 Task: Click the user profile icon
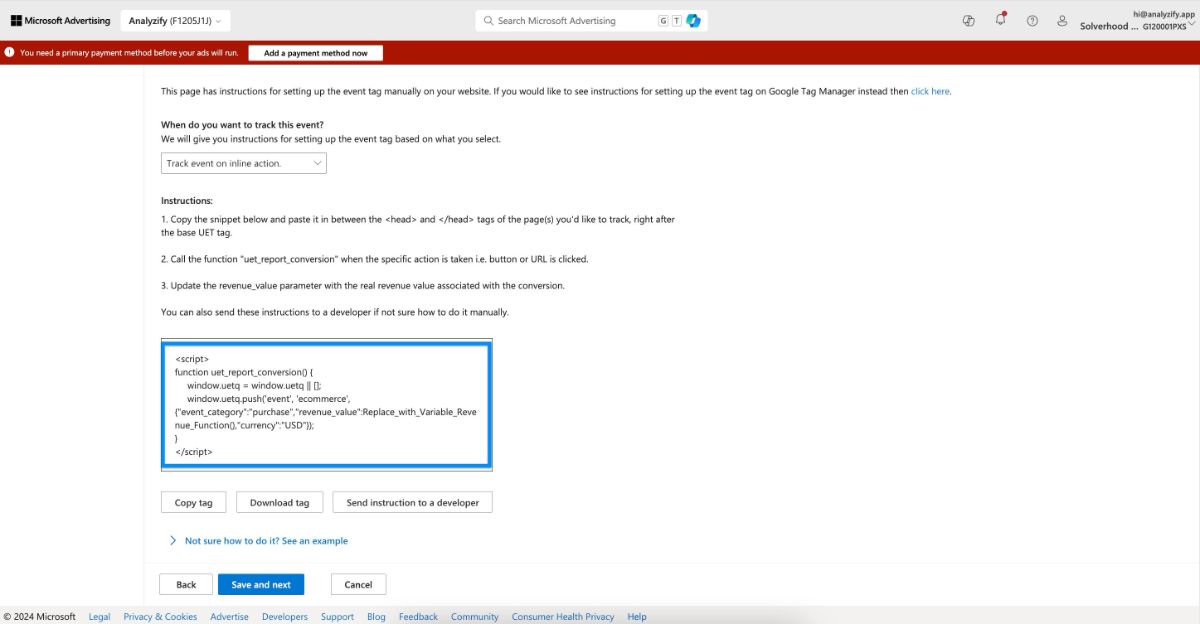point(1062,20)
